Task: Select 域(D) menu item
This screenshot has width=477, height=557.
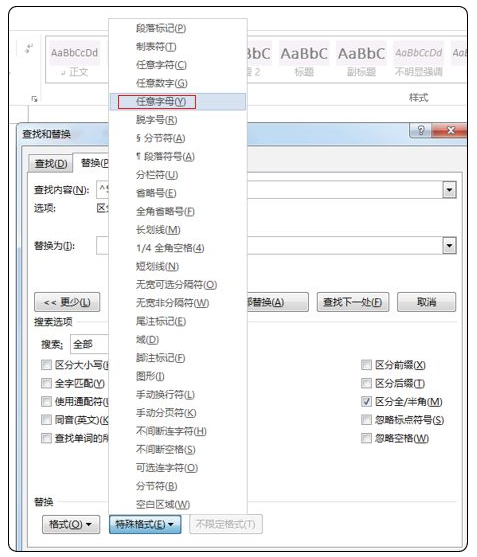Action: 178,339
